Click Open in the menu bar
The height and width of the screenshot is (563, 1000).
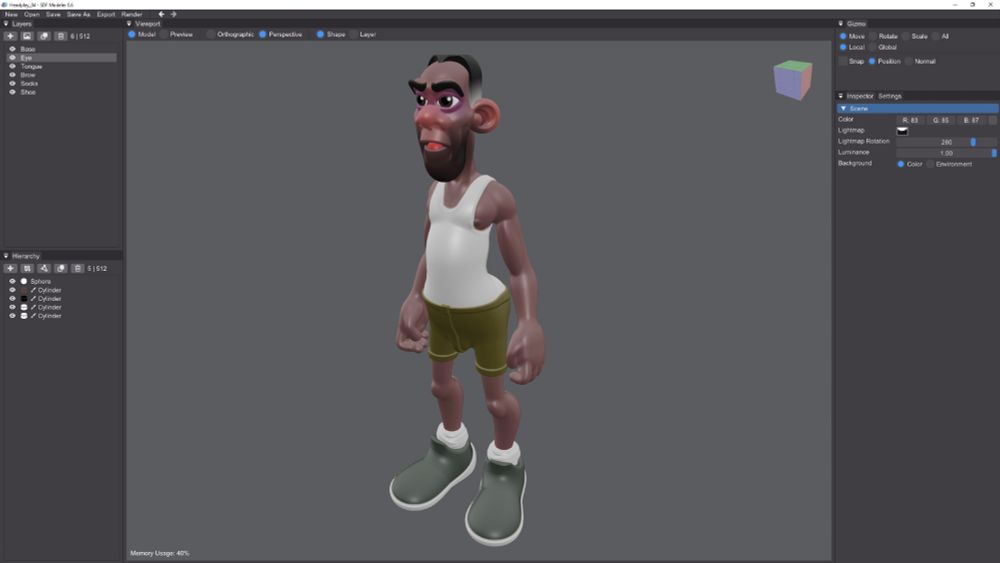pyautogui.click(x=31, y=14)
